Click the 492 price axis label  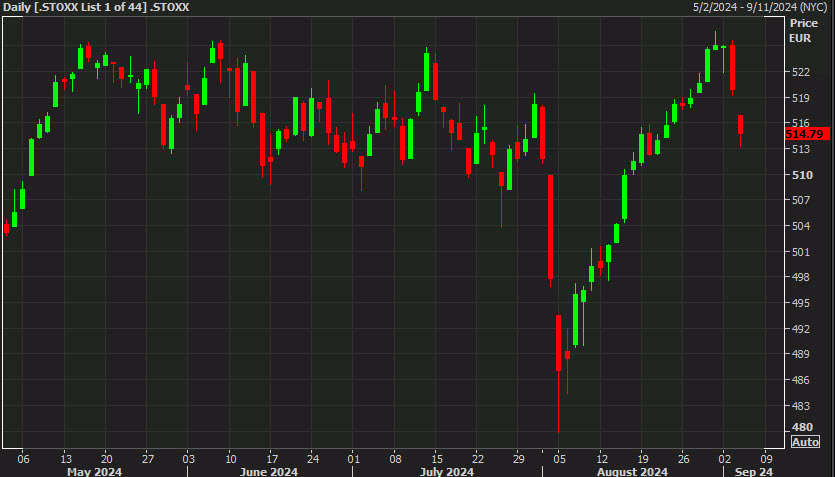point(801,329)
